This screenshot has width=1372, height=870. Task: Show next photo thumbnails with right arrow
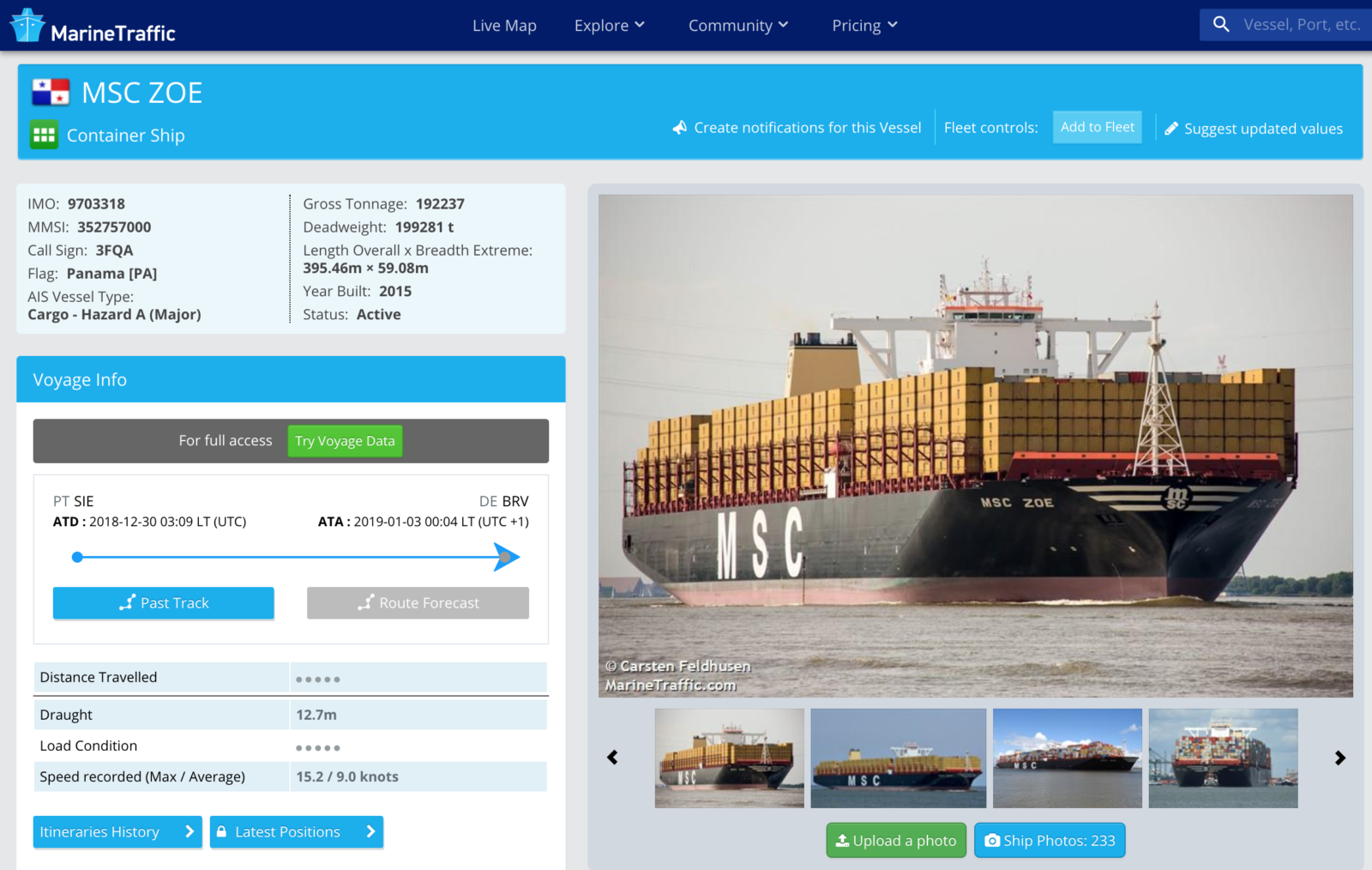coord(1340,758)
